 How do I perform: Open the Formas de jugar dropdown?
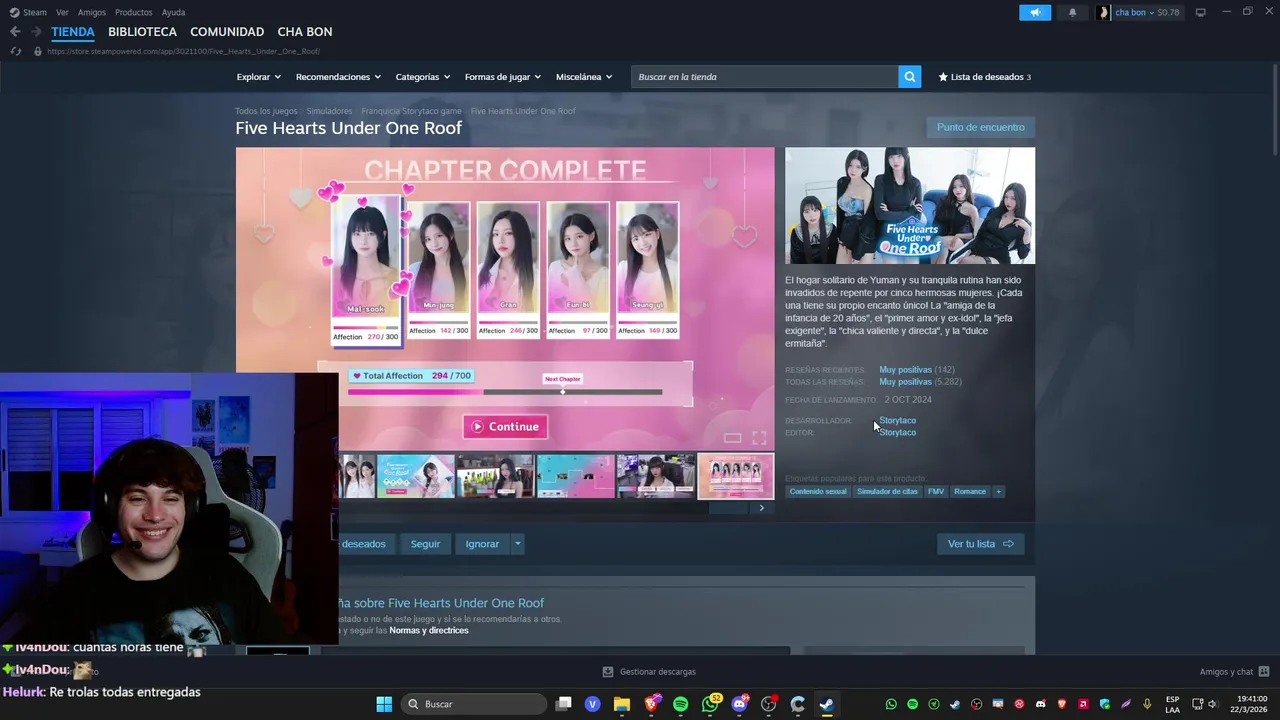click(503, 77)
